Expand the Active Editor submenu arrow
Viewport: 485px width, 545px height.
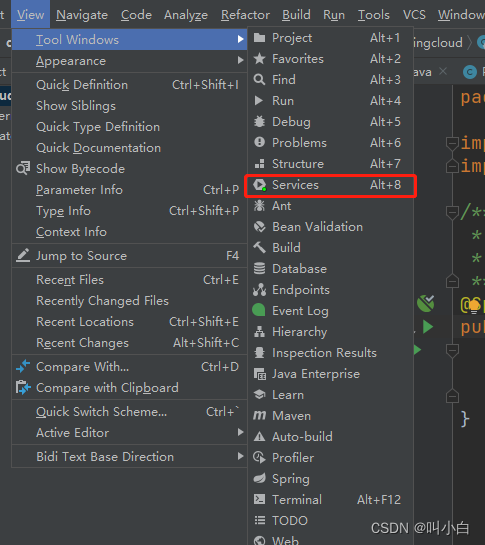click(x=240, y=432)
